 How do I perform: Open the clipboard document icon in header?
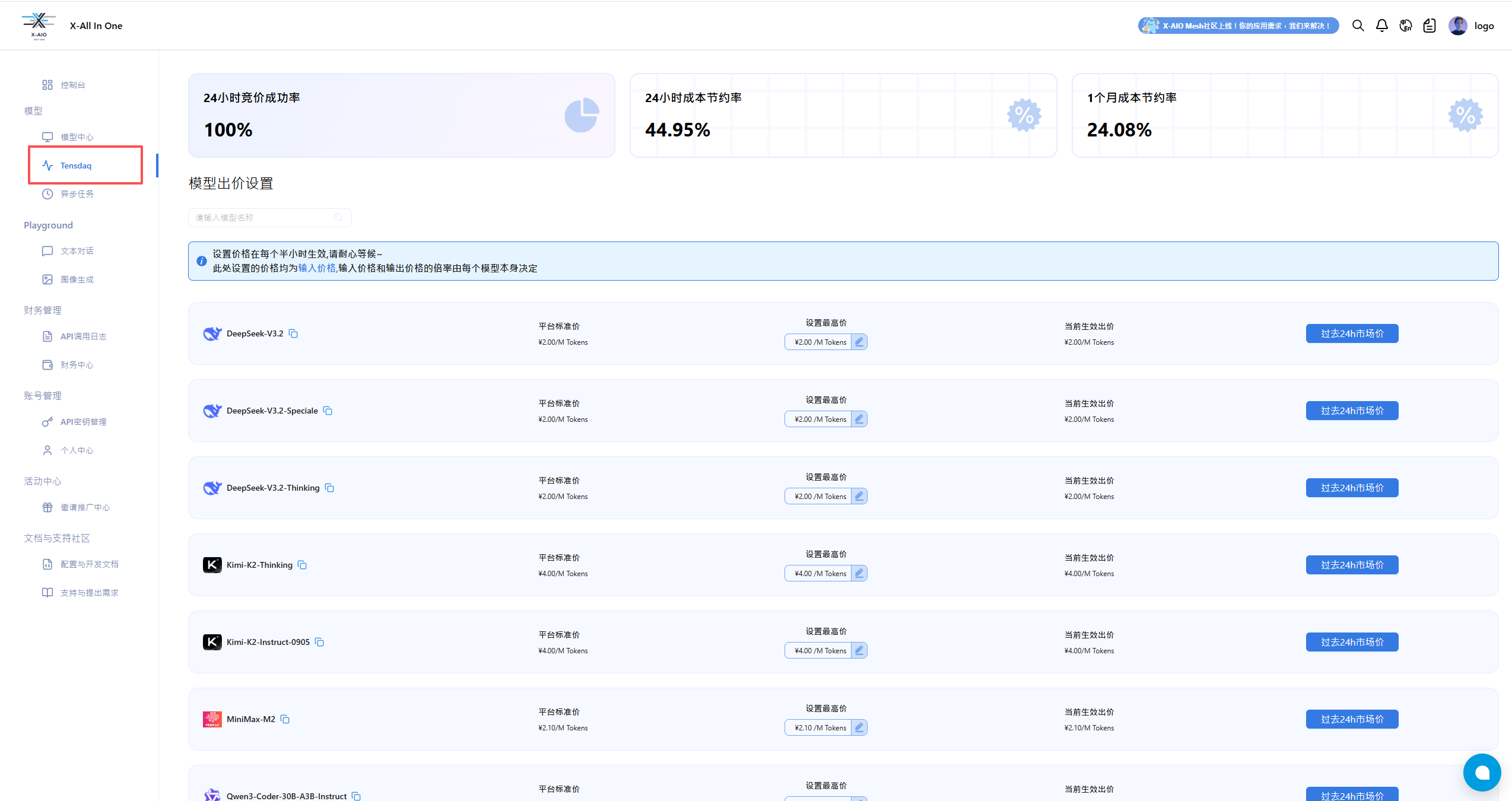point(1430,26)
